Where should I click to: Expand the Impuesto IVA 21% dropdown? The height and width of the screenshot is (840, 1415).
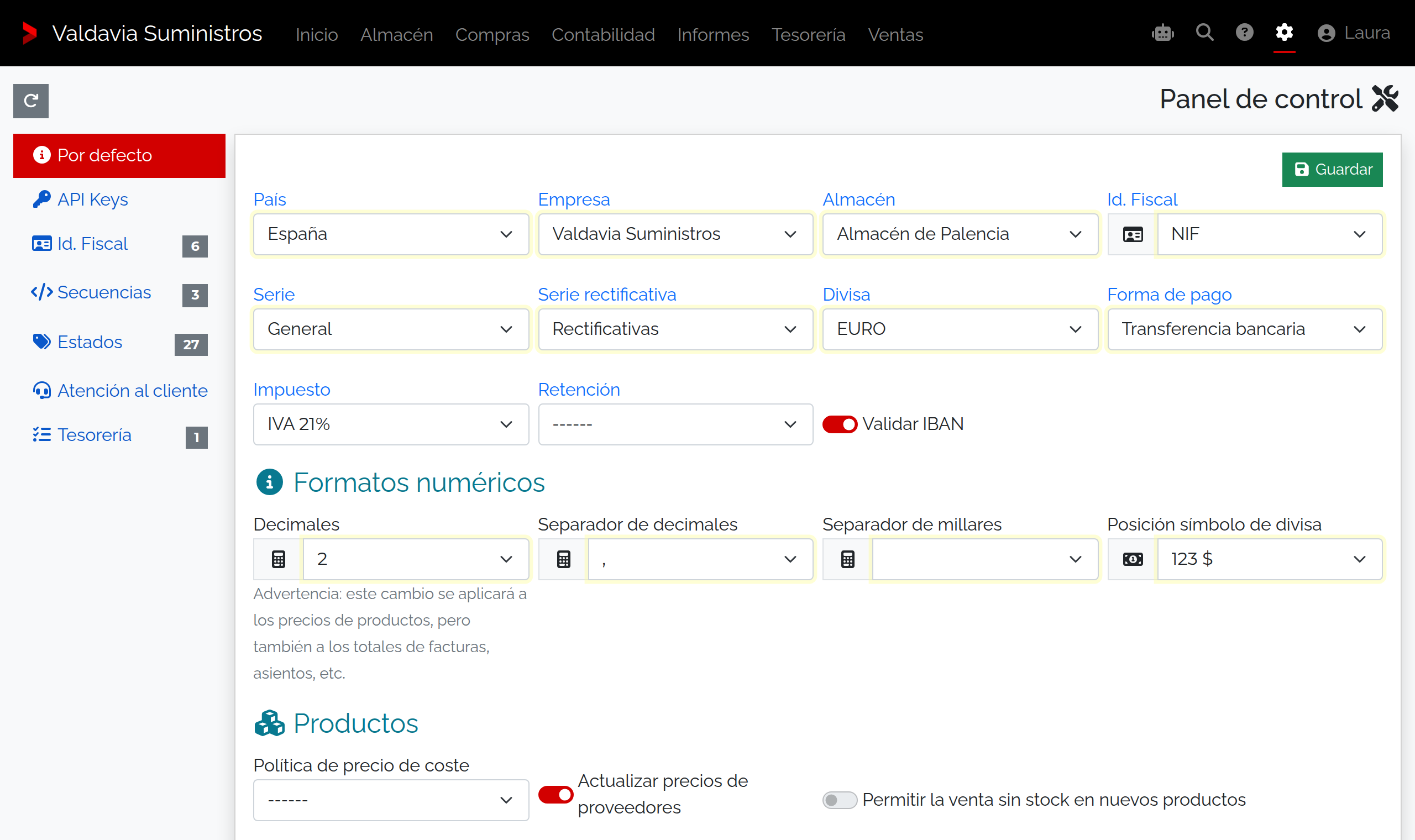(x=391, y=424)
